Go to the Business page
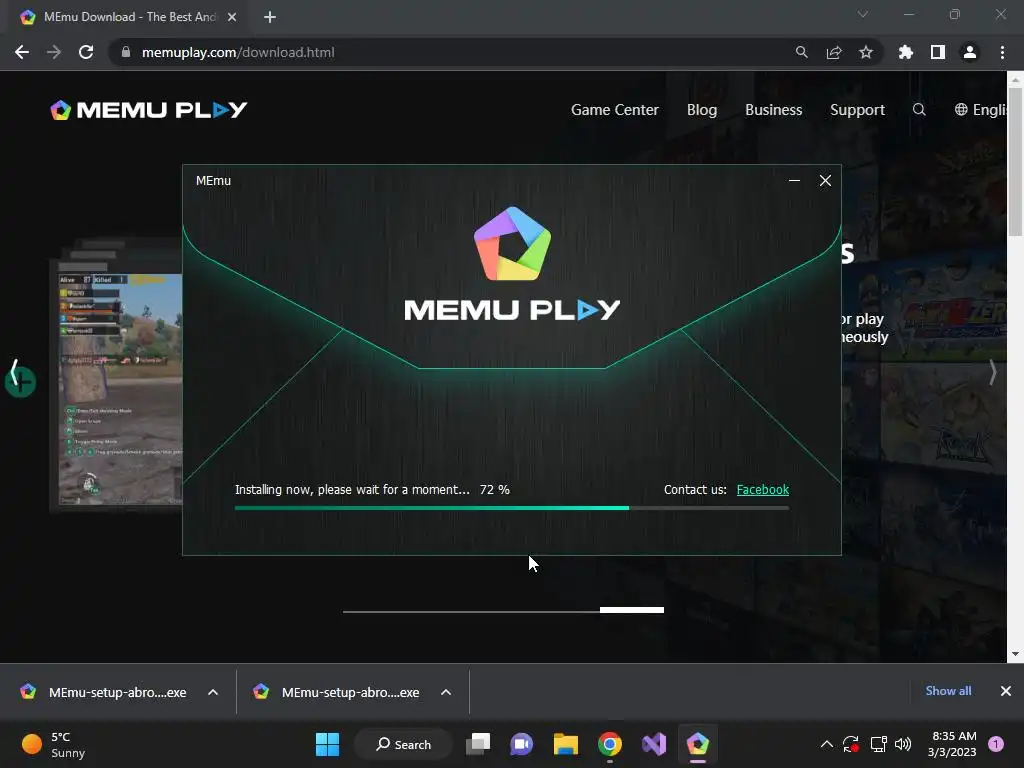The height and width of the screenshot is (768, 1024). click(x=773, y=110)
